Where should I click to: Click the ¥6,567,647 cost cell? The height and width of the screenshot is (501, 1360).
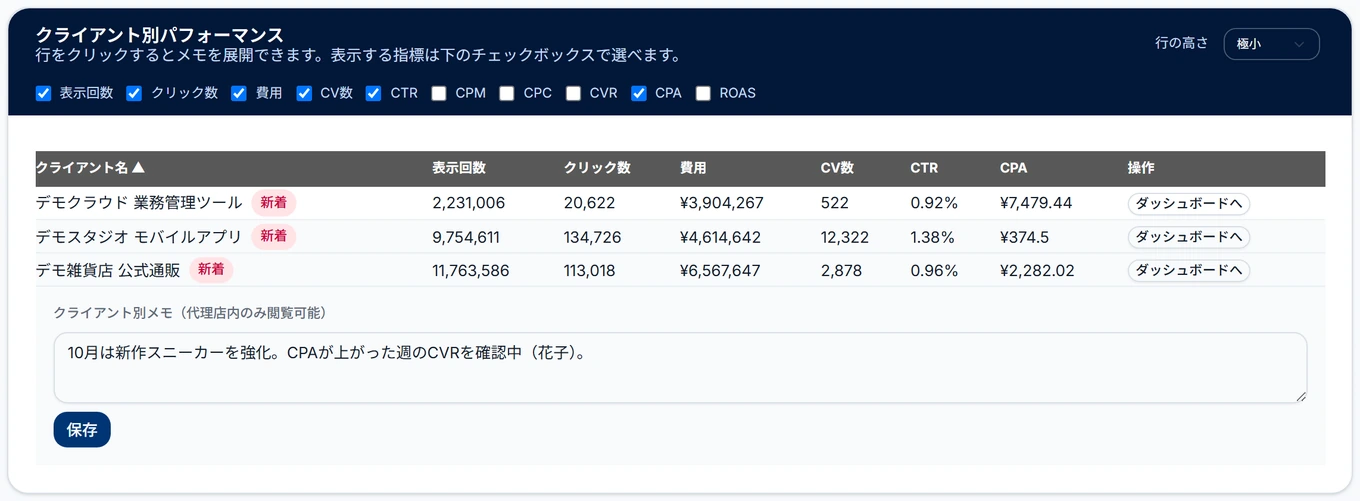click(x=721, y=270)
